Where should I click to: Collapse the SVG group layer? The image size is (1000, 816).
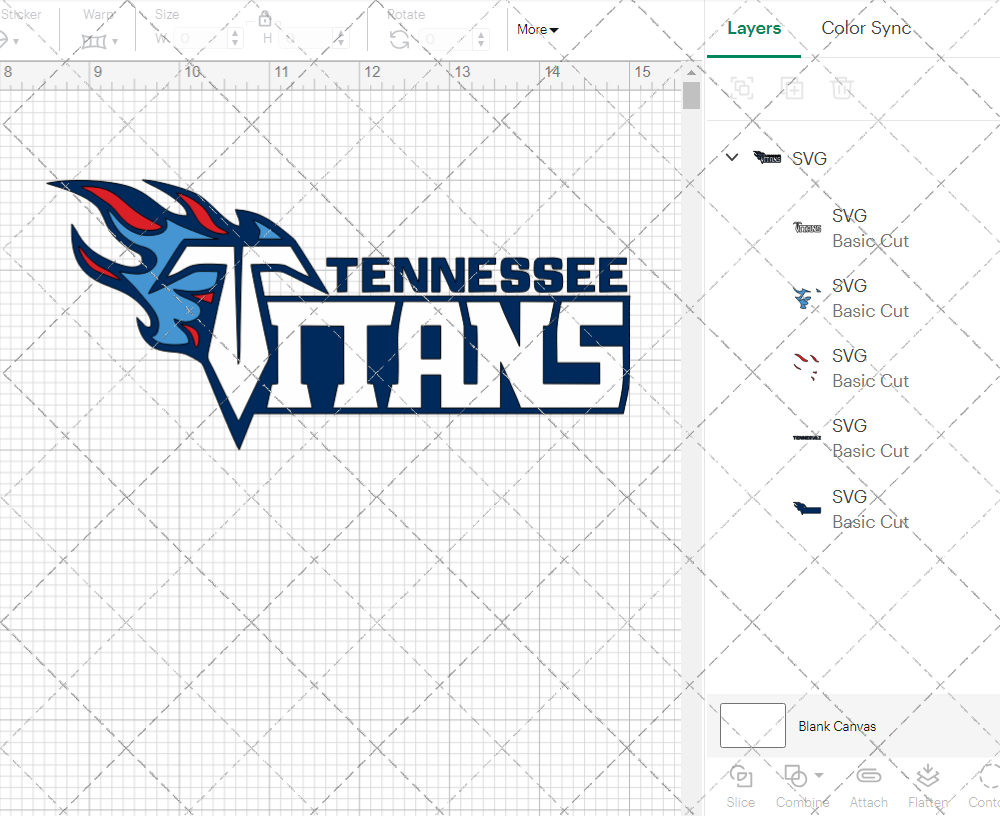732,157
